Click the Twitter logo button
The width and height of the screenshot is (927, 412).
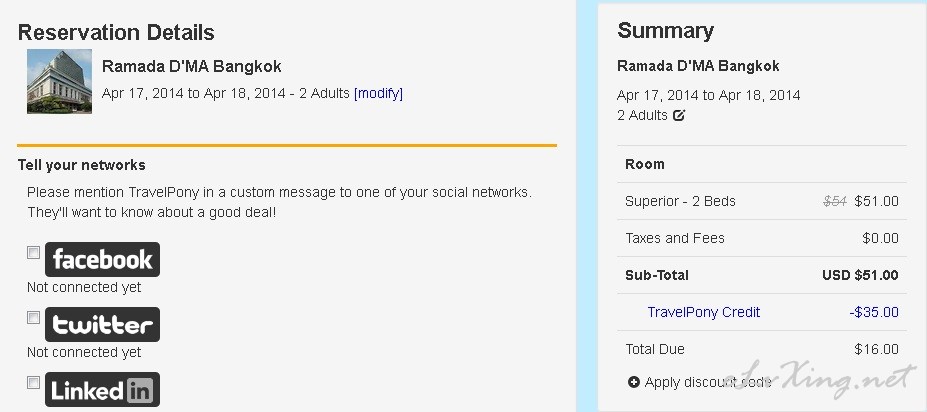tap(102, 325)
